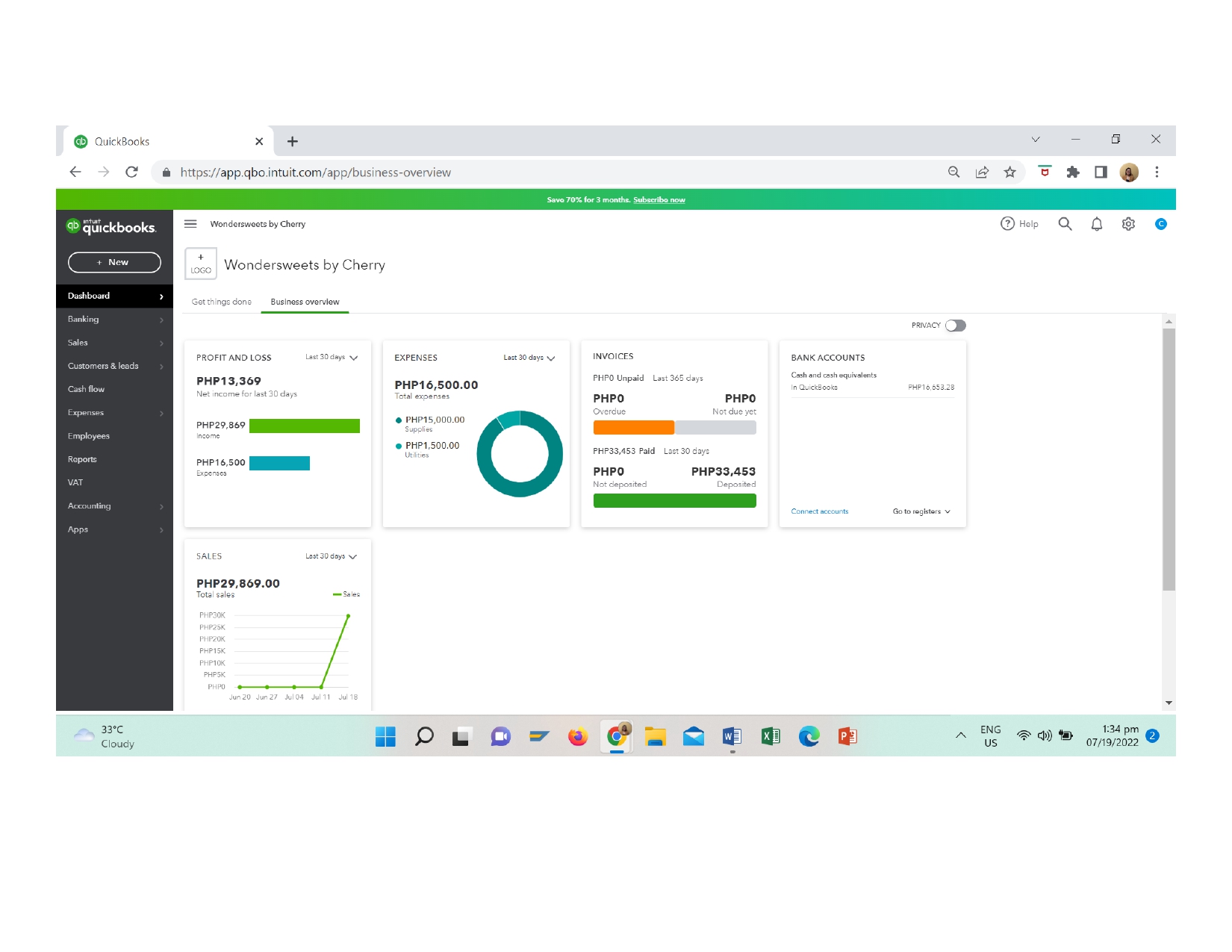This screenshot has width=1232, height=952.
Task: Open Dashboard in the sidebar
Action: 114,296
